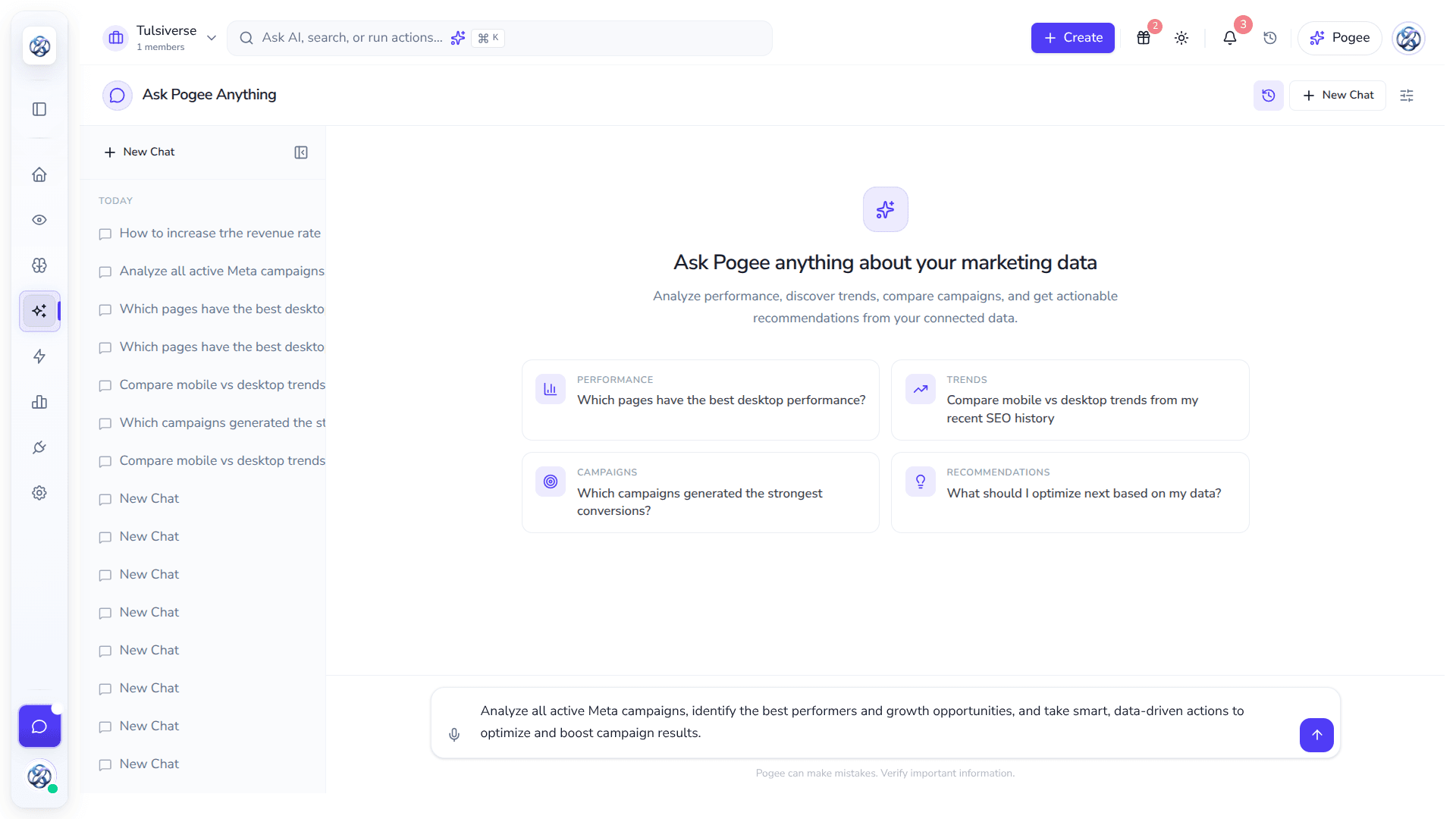This screenshot has height=819, width=1456.
Task: Select the Performance suggestion card
Action: pos(700,400)
